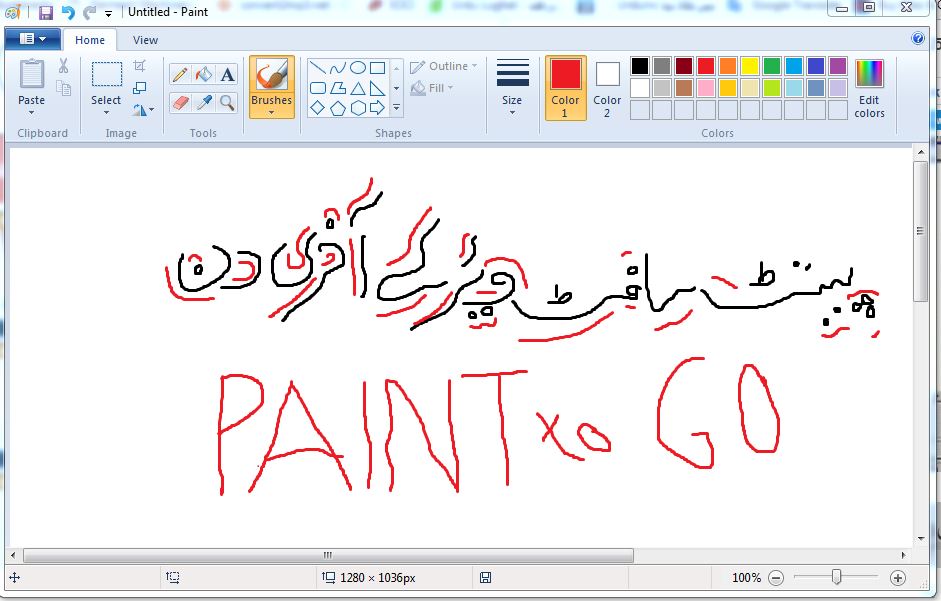941x601 pixels.
Task: Choose the Text tool
Action: click(x=228, y=74)
